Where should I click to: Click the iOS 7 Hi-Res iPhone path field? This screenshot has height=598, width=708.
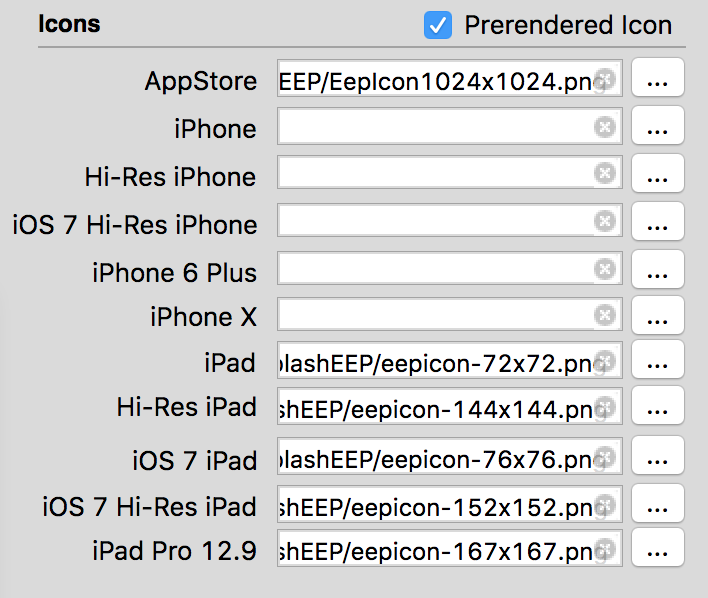tap(435, 222)
